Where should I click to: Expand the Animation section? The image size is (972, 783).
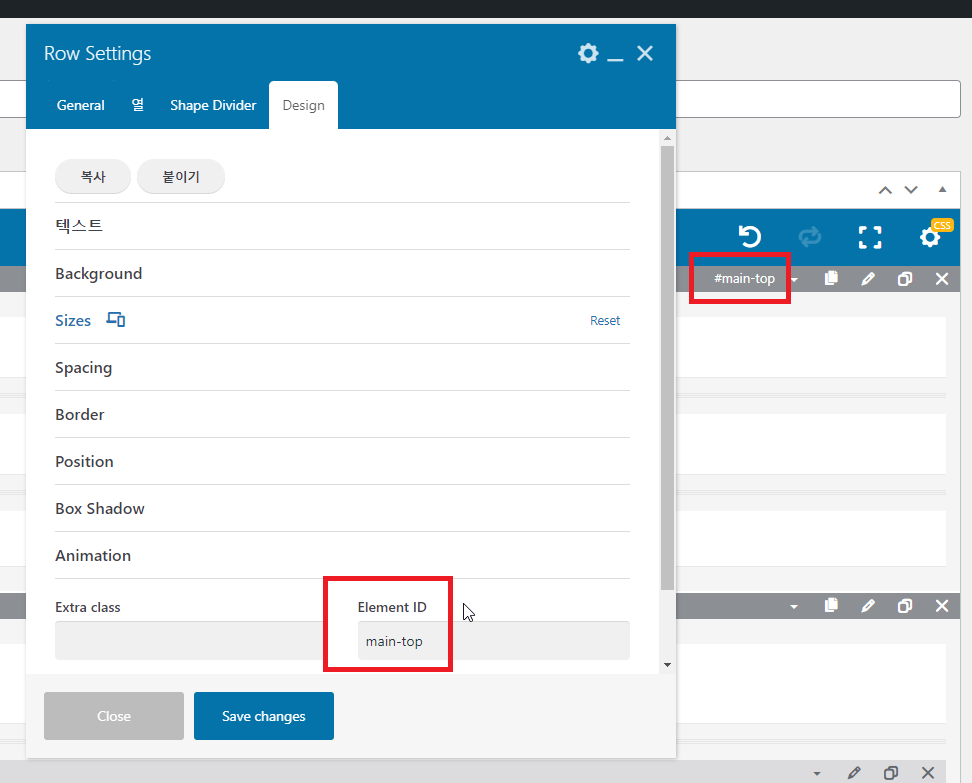(342, 555)
